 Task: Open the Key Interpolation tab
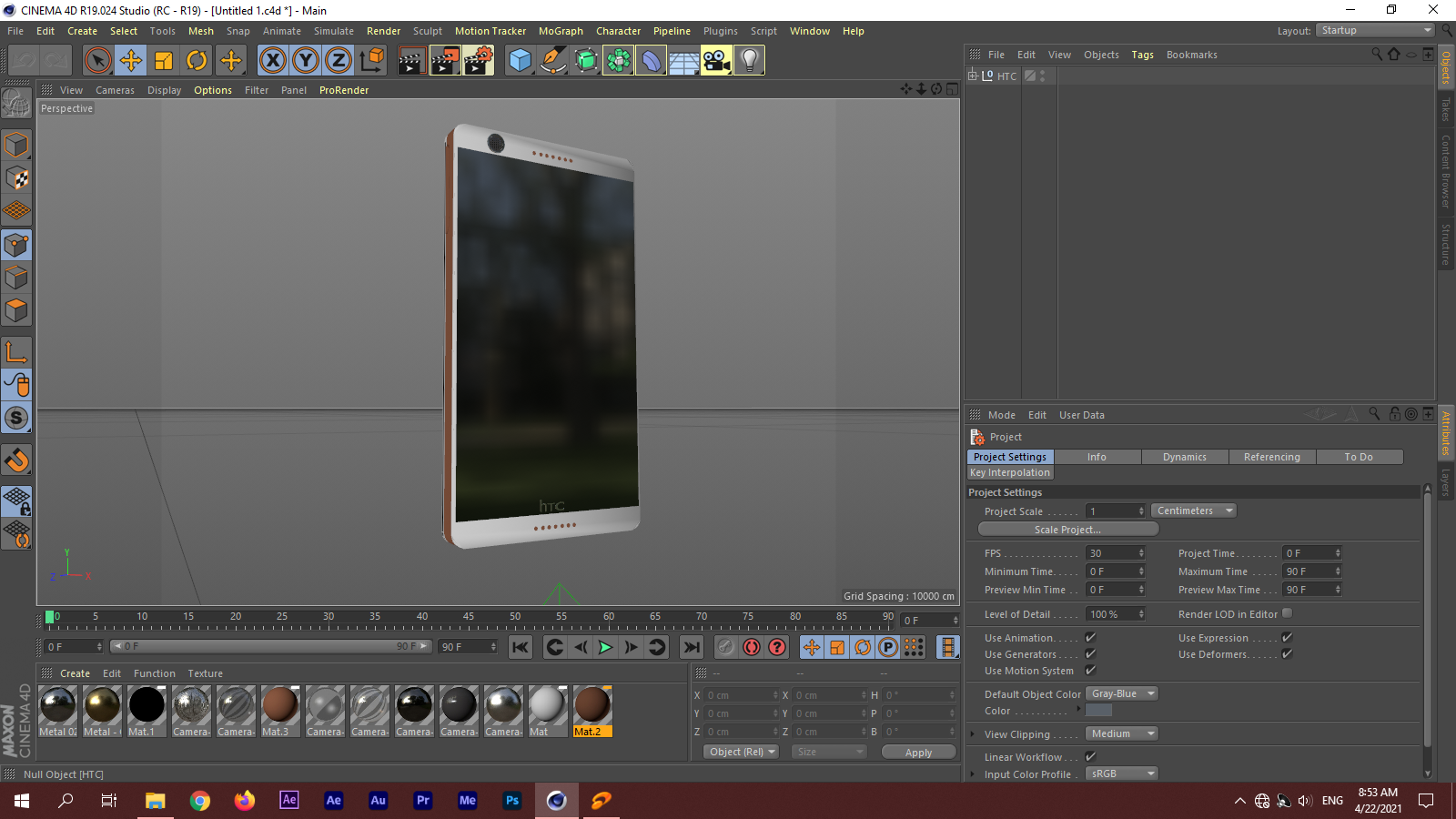tap(1010, 472)
